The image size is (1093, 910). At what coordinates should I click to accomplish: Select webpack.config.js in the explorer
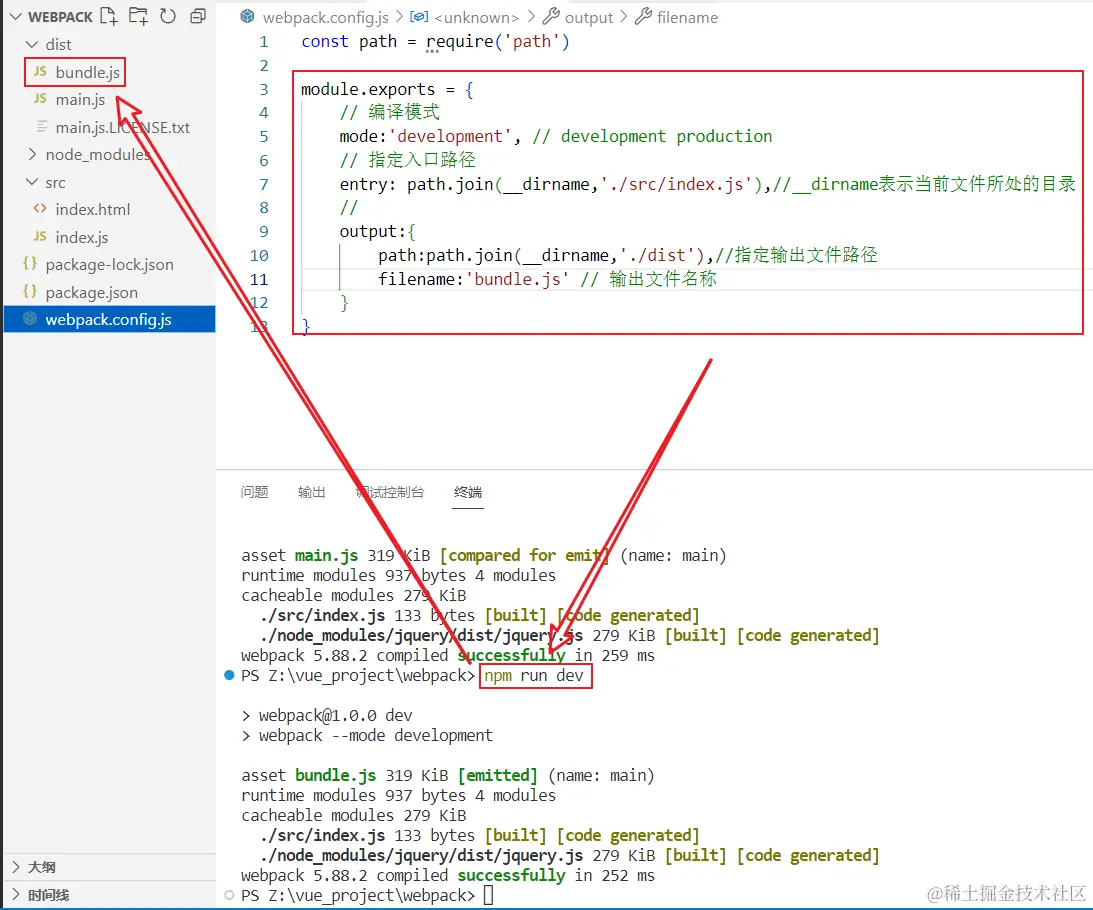point(109,319)
